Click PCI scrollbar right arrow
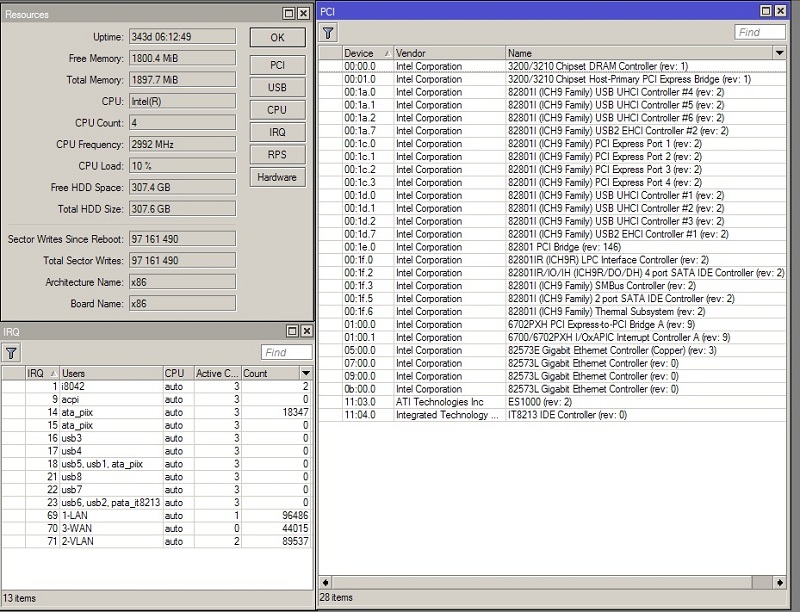 pyautogui.click(x=780, y=582)
